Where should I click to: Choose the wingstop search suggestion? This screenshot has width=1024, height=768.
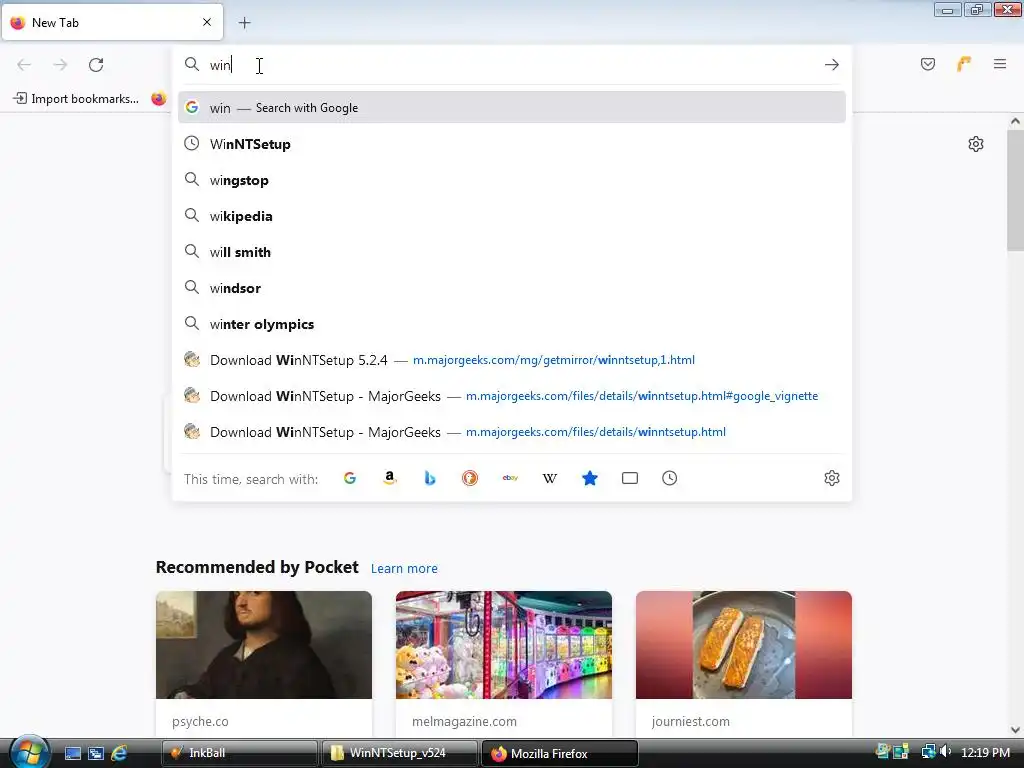(512, 180)
